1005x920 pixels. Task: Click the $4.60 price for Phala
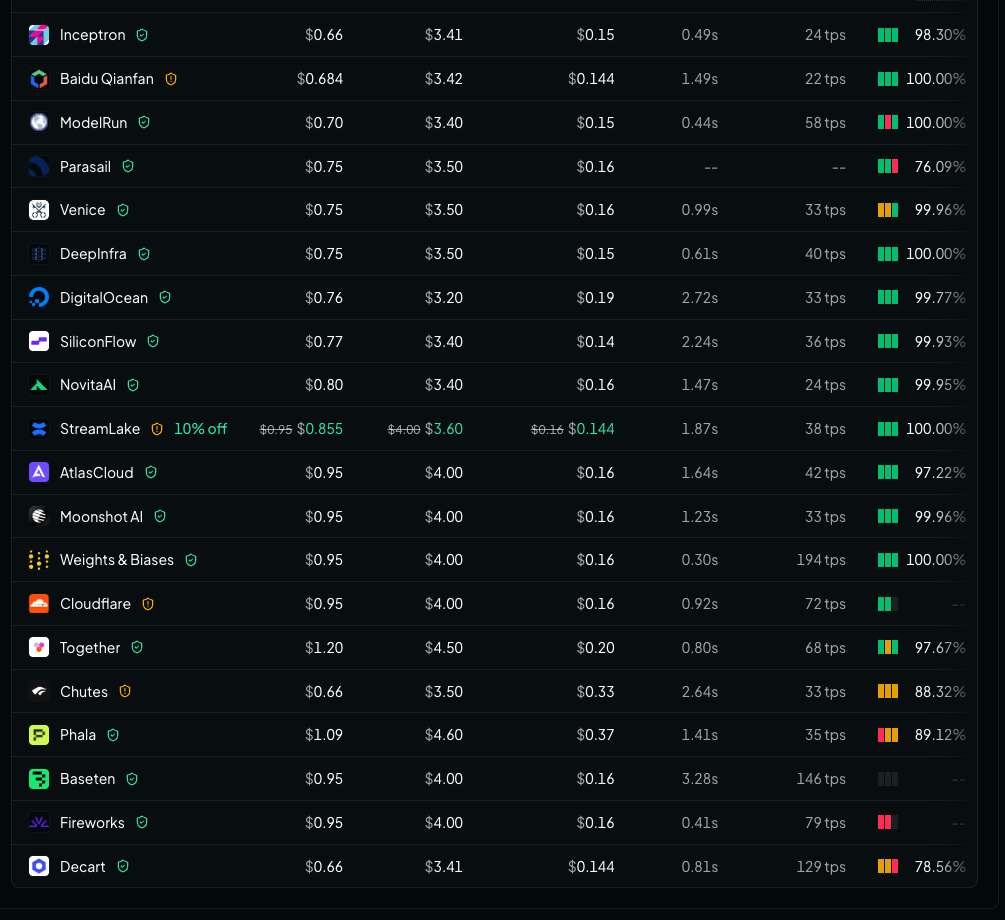click(444, 735)
